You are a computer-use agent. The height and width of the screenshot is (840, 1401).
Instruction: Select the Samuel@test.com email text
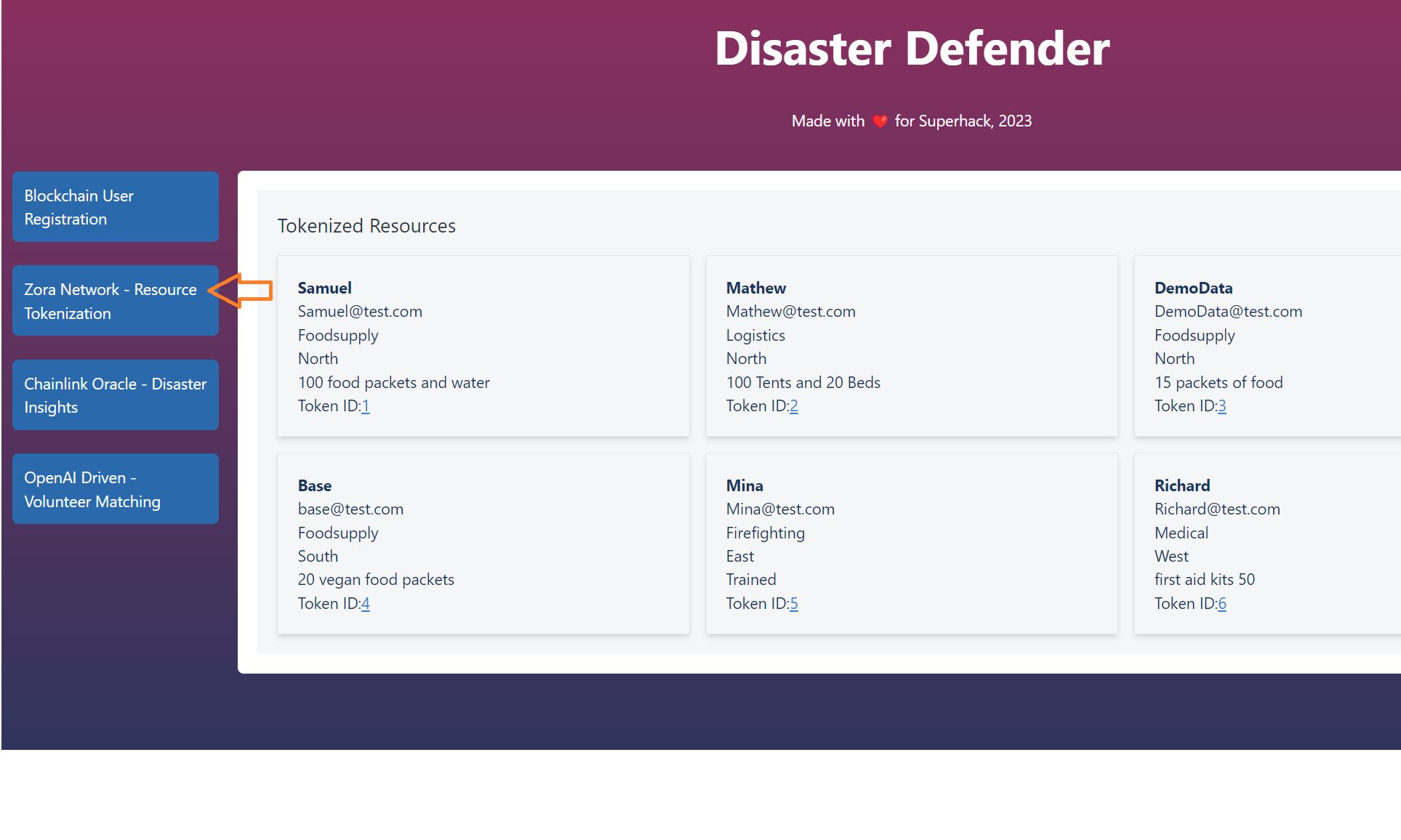pyautogui.click(x=360, y=312)
